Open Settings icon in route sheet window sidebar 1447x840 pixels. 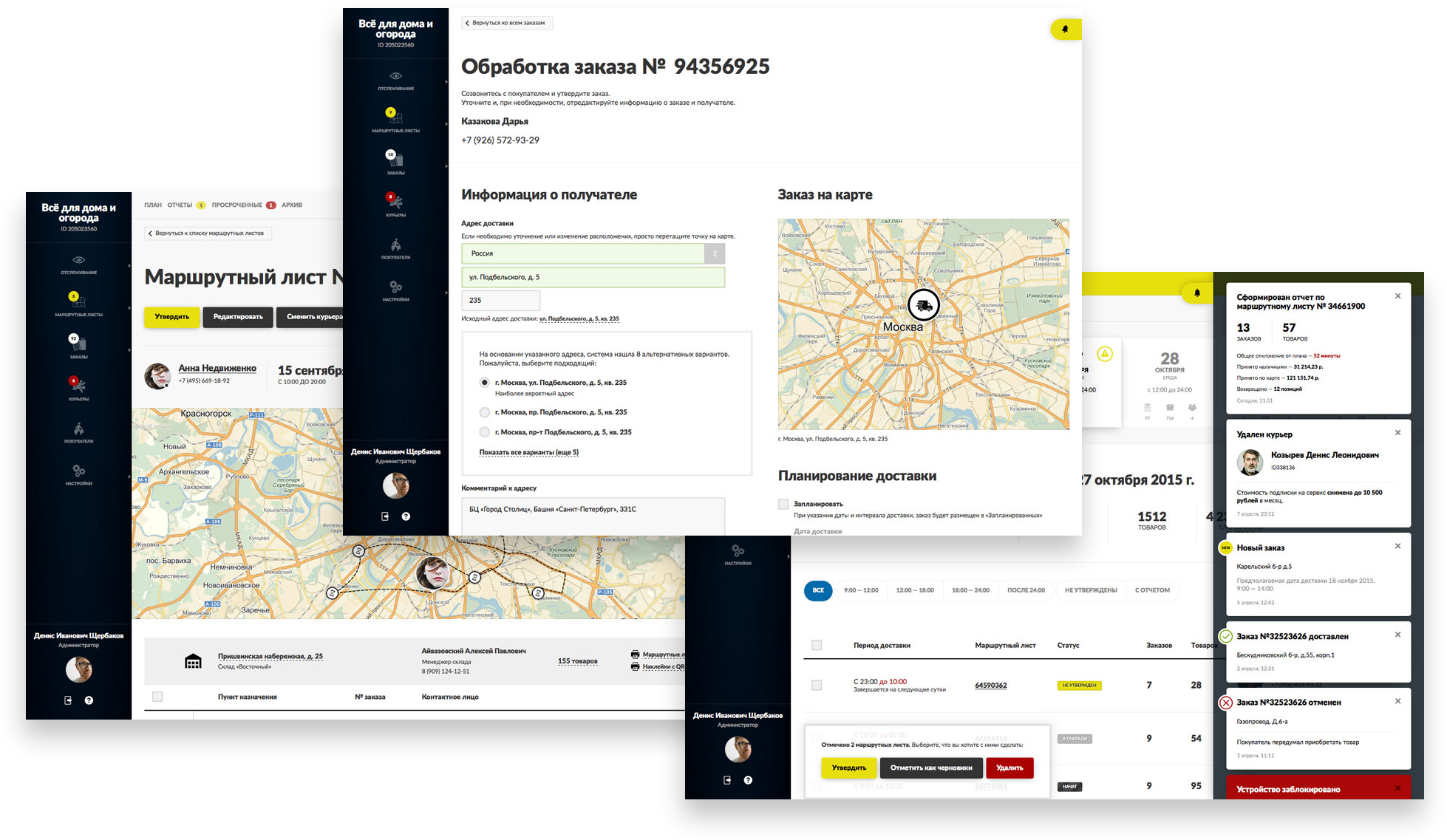78,471
